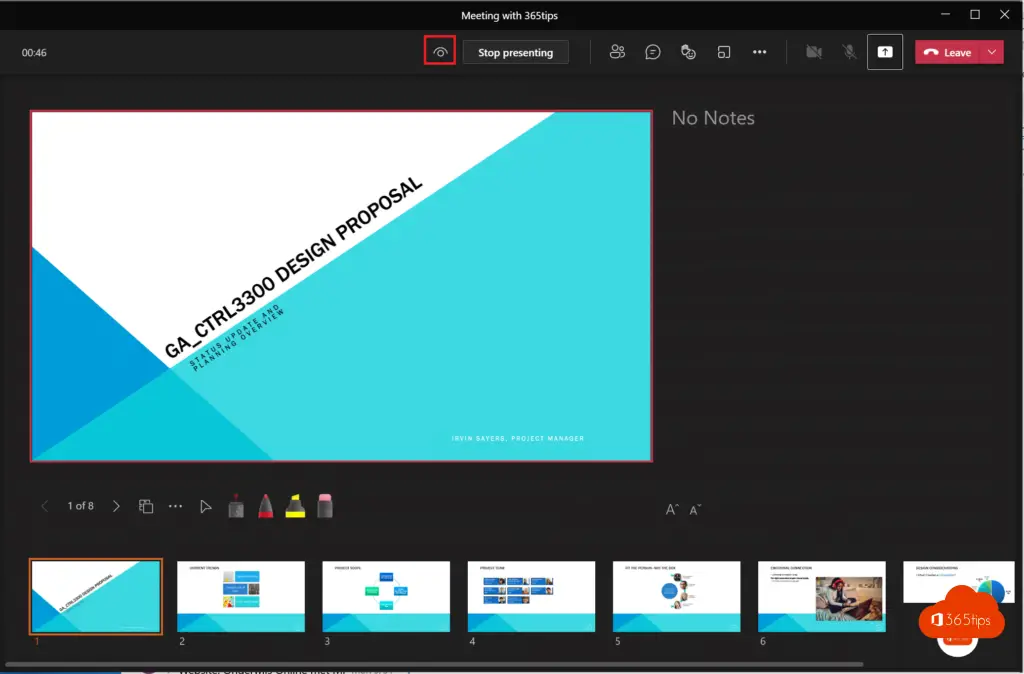Click the share content tray icon

coord(885,52)
